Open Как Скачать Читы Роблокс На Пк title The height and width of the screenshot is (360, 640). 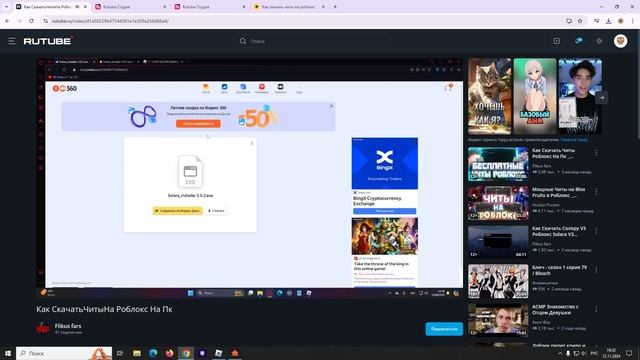[553, 153]
